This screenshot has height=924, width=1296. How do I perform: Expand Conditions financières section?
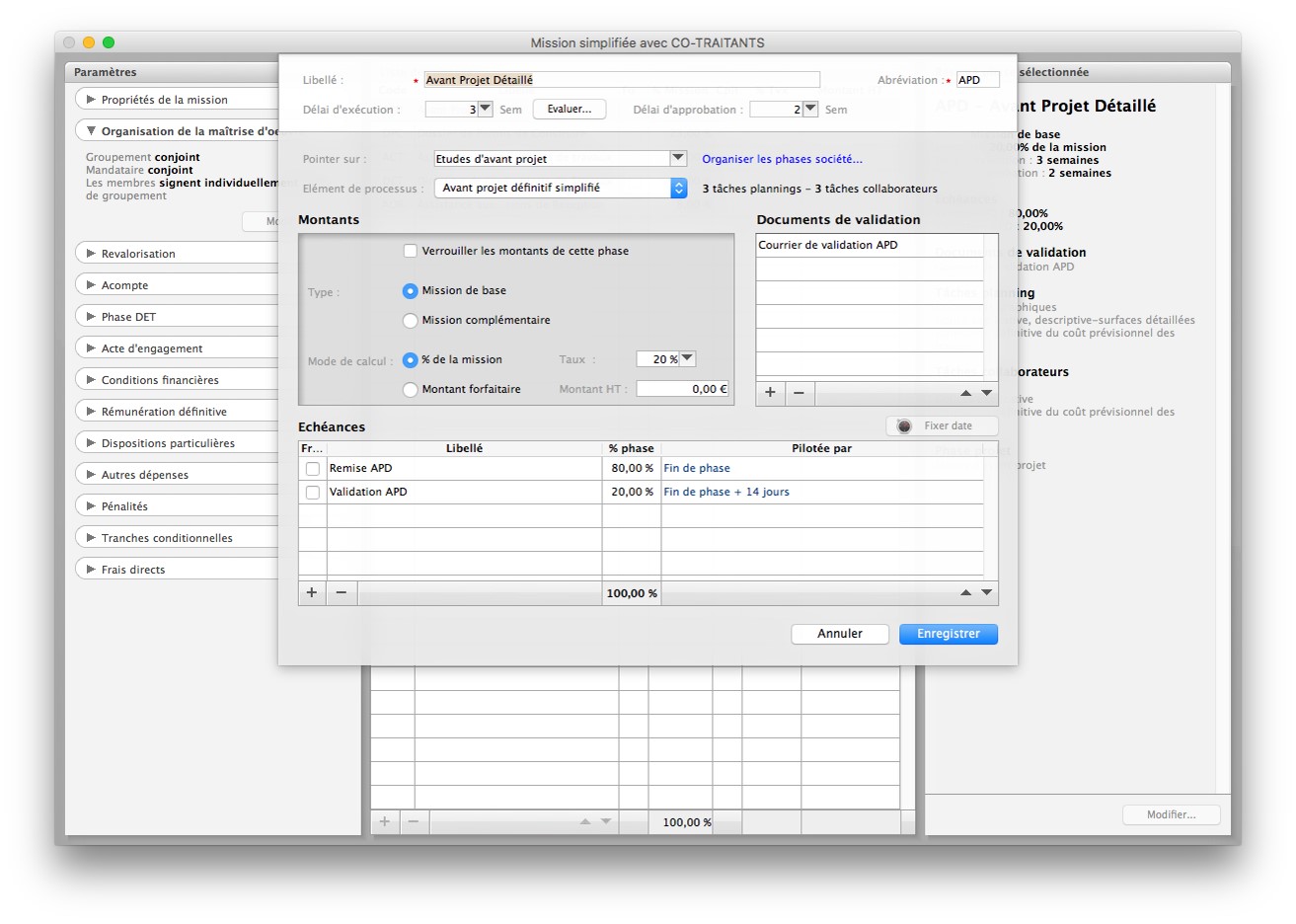[x=91, y=380]
